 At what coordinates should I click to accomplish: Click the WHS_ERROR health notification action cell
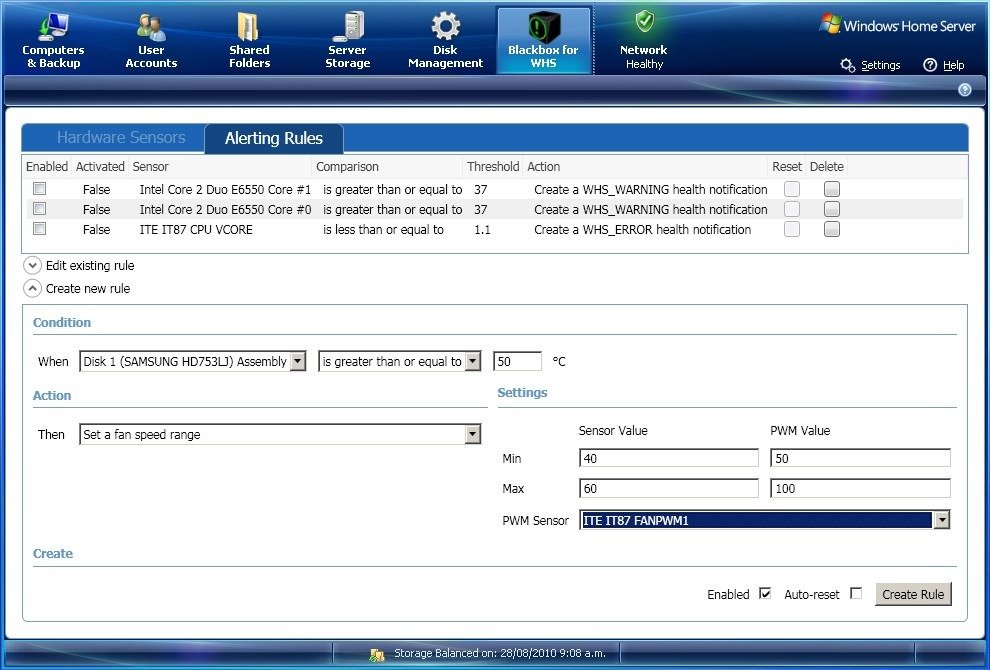point(642,230)
